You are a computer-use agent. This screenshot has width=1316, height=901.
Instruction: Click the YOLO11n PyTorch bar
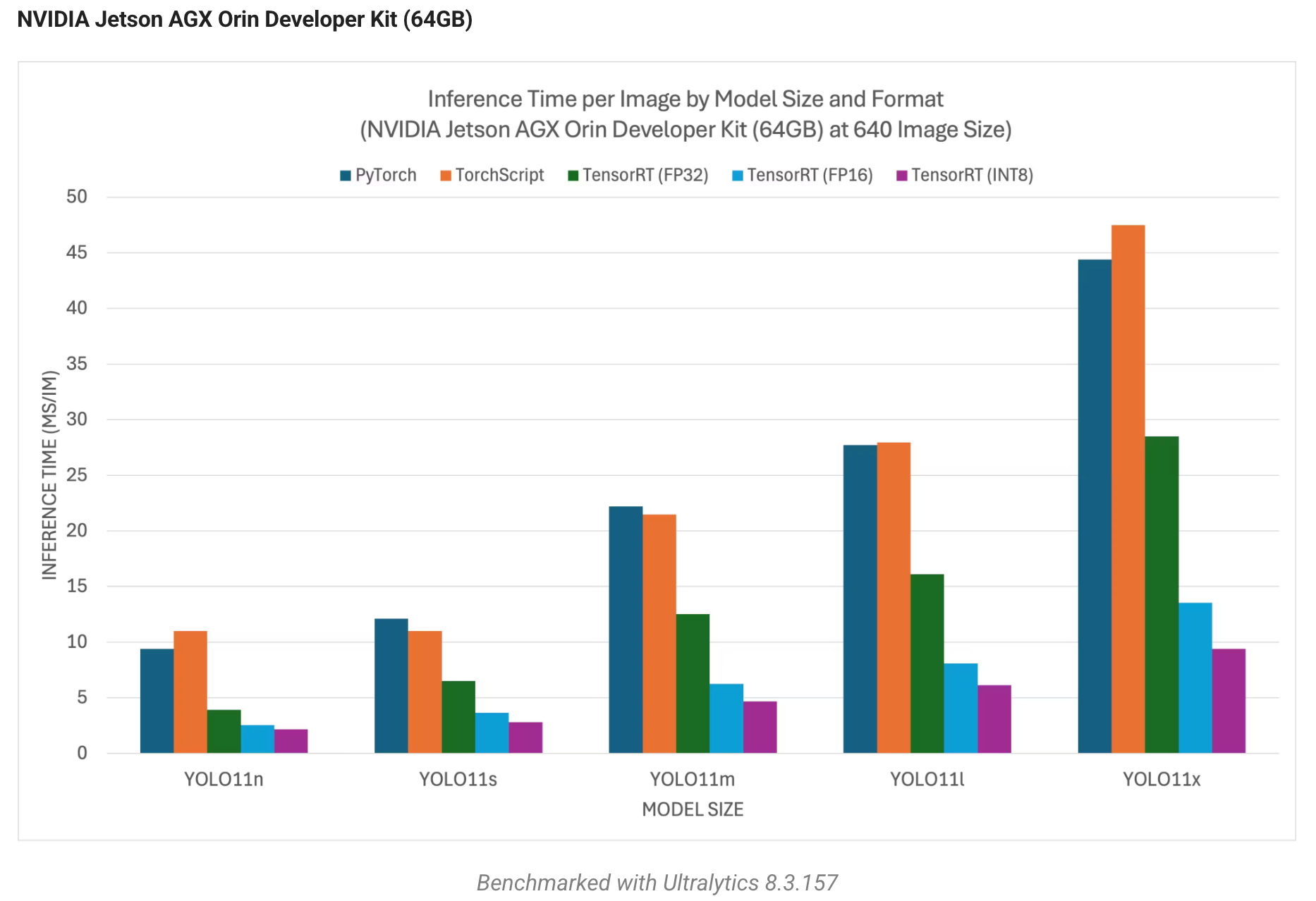(157, 701)
